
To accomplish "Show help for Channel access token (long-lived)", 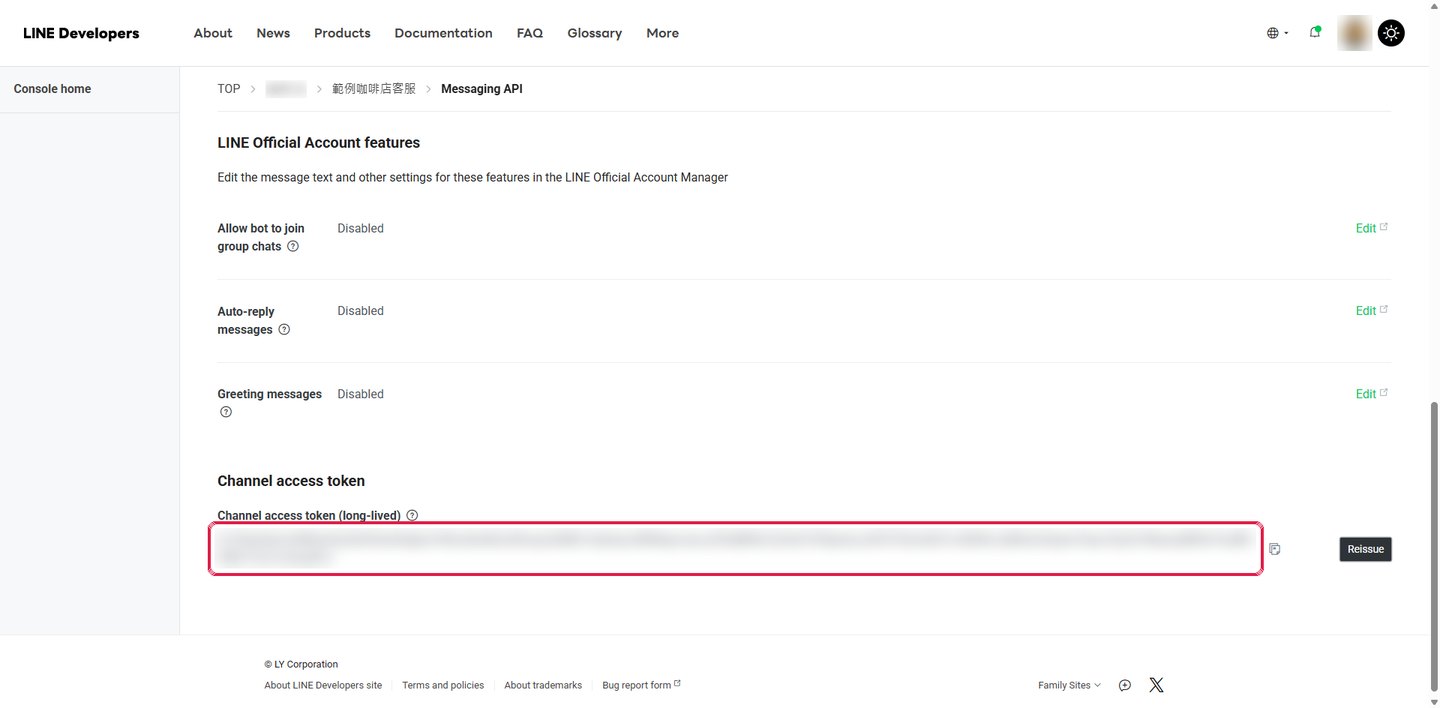I will coord(412,516).
